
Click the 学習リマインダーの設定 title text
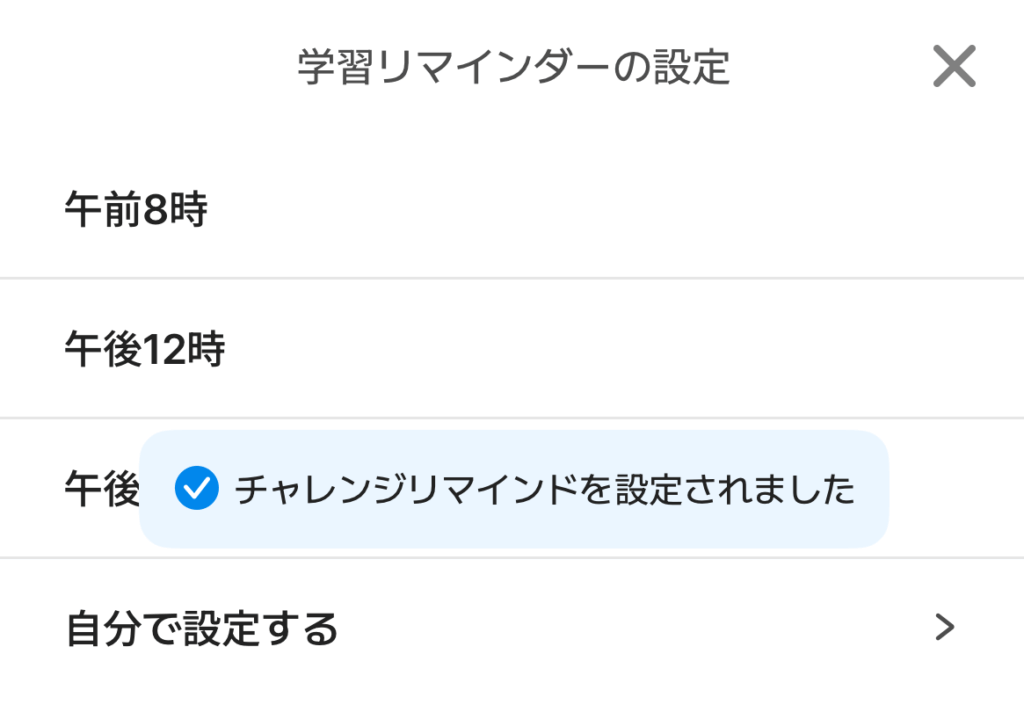click(513, 67)
